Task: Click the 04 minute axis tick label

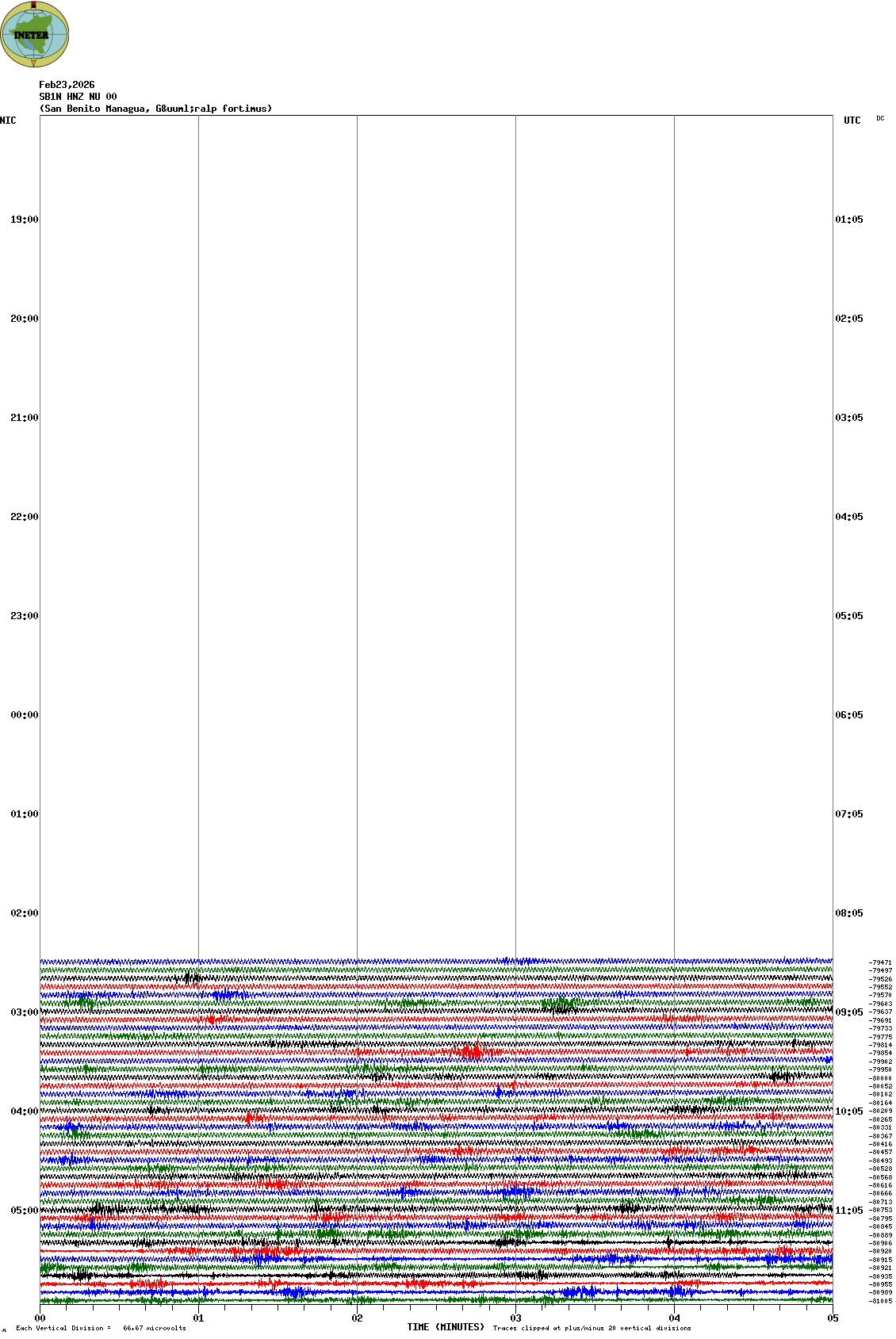Action: coord(674,1318)
